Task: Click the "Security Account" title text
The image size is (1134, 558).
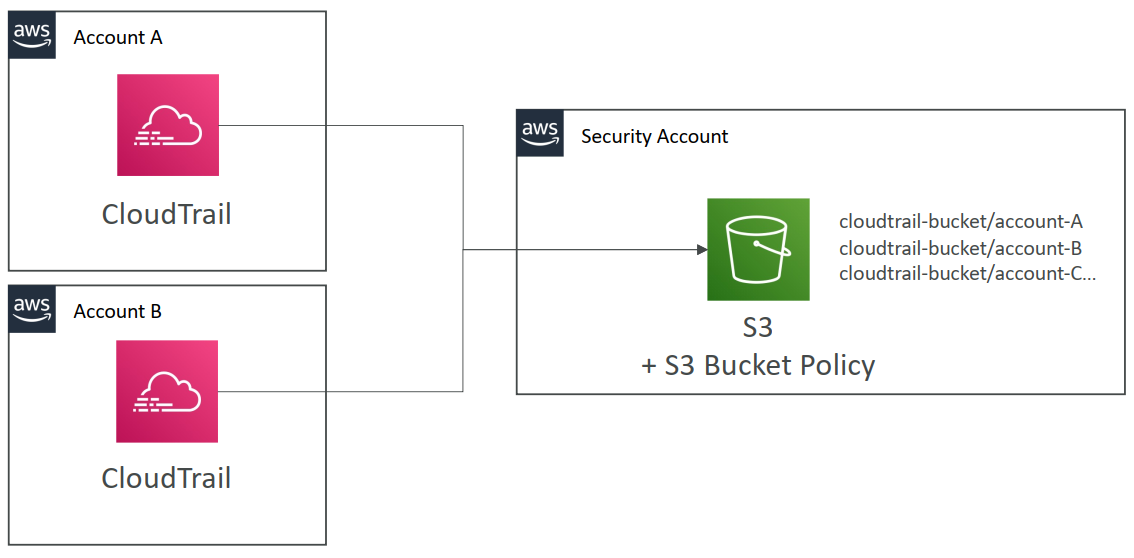Action: pyautogui.click(x=654, y=136)
